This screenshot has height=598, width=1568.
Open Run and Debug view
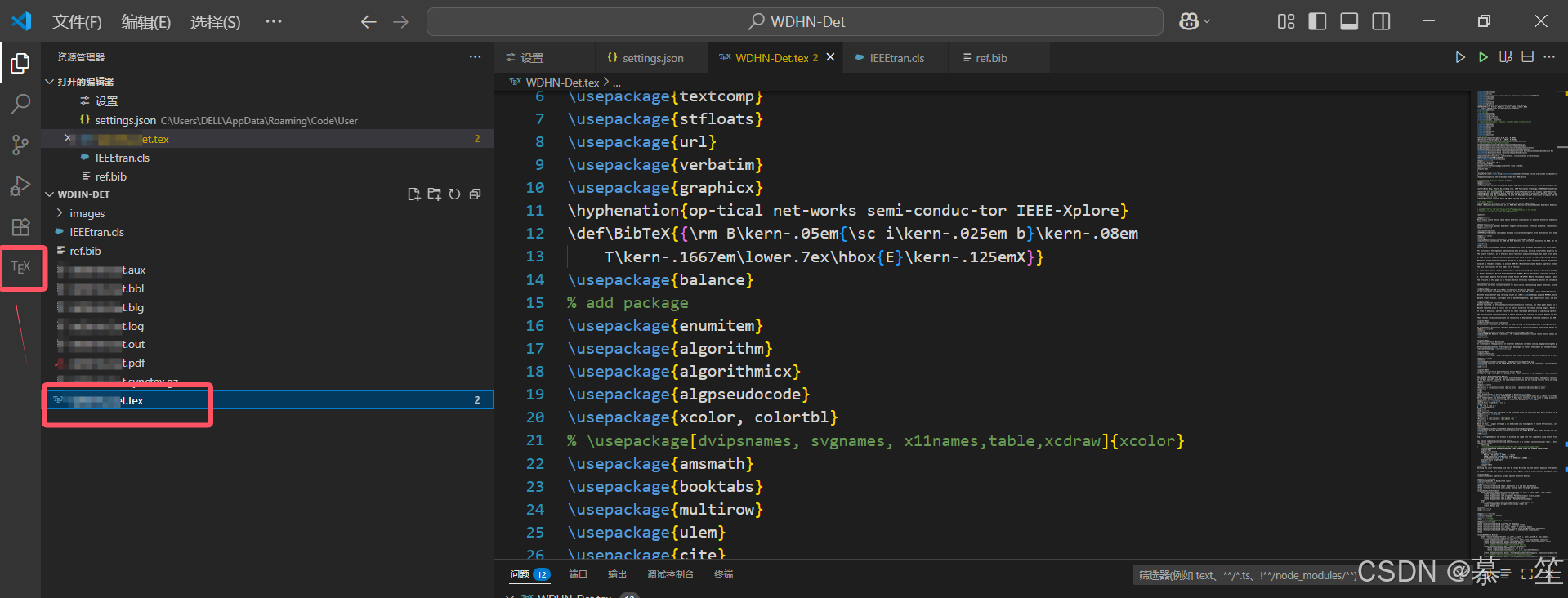tap(20, 186)
